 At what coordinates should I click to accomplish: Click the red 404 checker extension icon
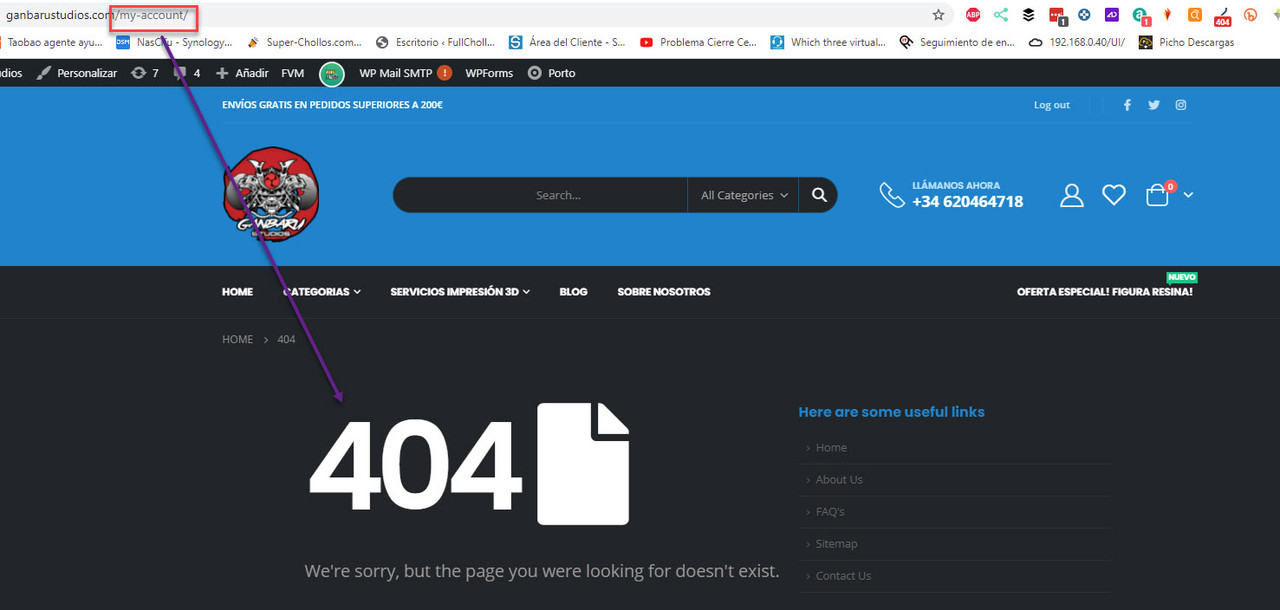pyautogui.click(x=1222, y=16)
